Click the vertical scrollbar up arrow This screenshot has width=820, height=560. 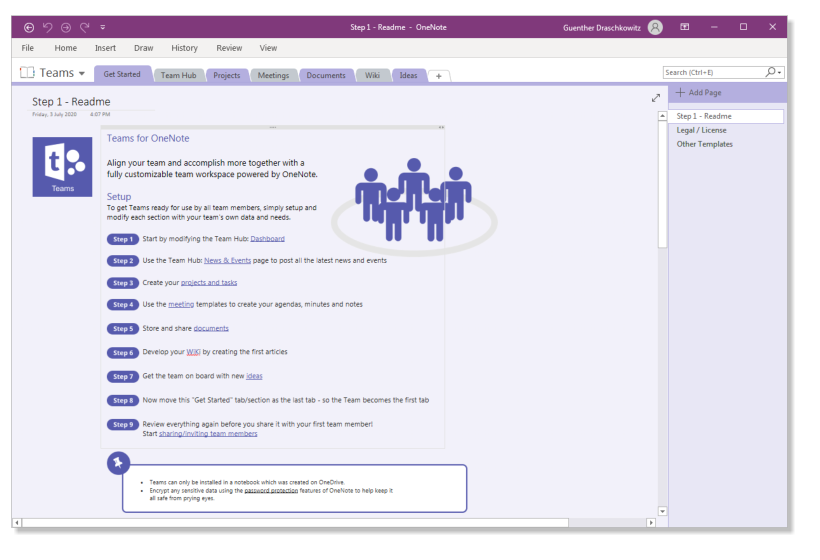click(x=663, y=116)
